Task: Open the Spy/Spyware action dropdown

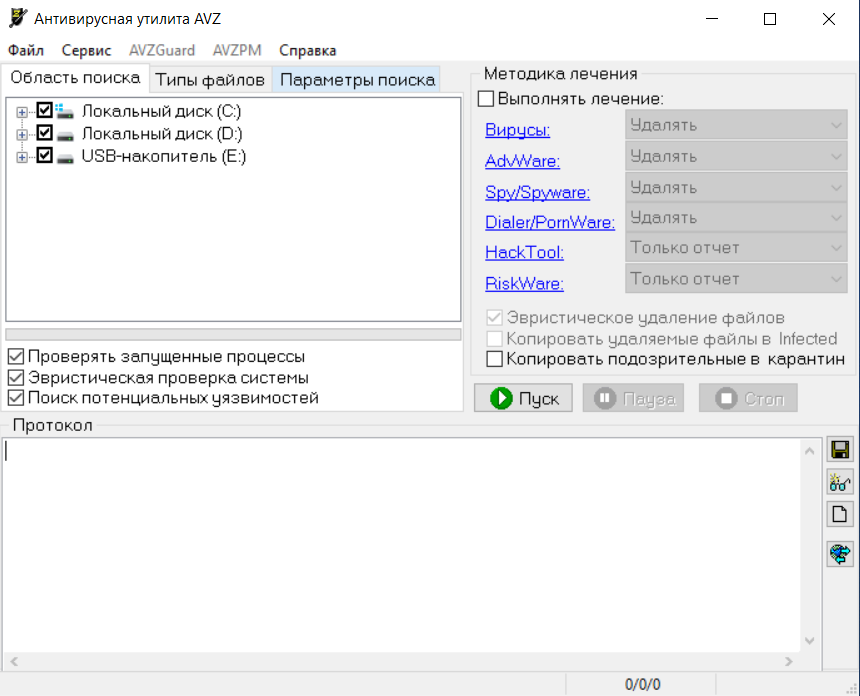Action: pos(736,188)
